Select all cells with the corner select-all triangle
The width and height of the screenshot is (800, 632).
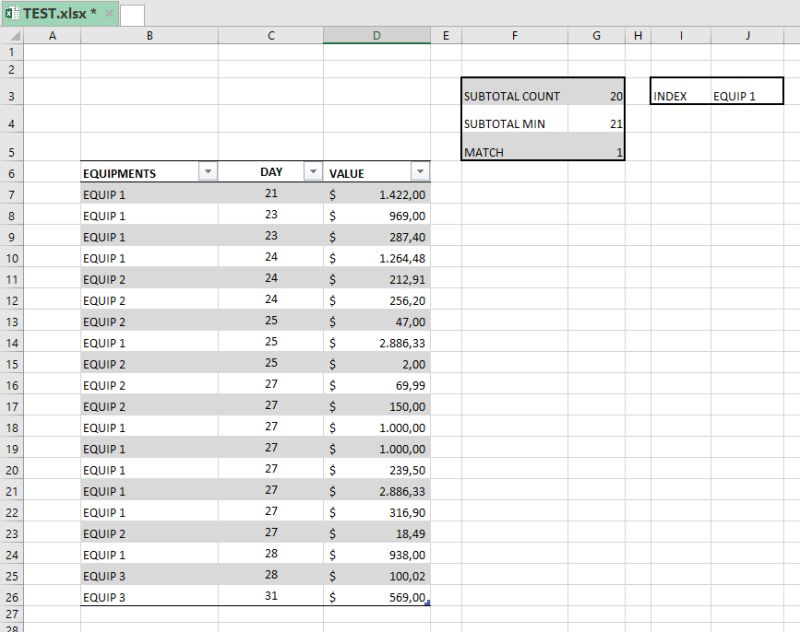[x=14, y=35]
